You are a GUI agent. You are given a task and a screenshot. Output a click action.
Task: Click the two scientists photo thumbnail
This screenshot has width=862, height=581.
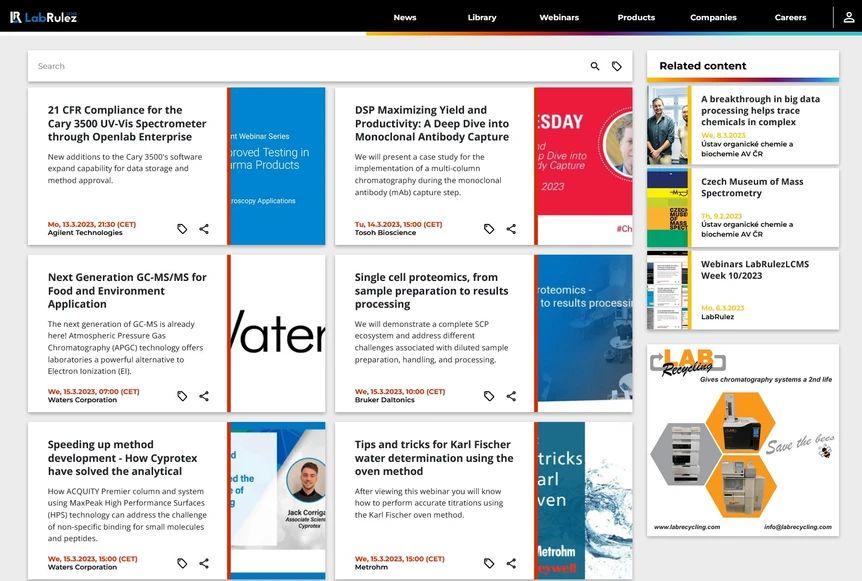coord(667,125)
